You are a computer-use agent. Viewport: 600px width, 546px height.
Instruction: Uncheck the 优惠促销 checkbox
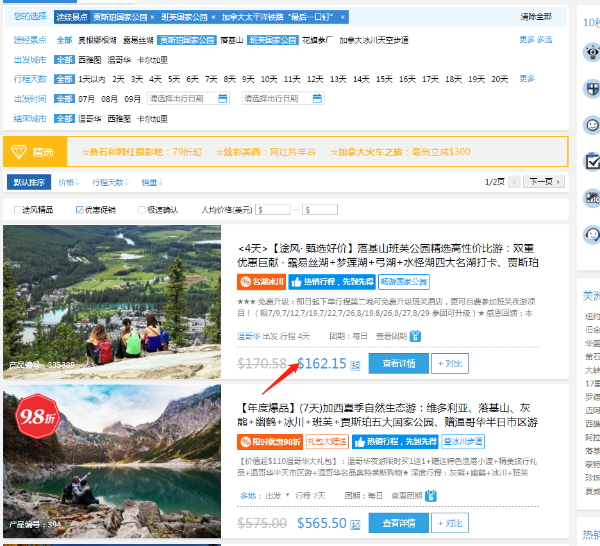pos(80,210)
